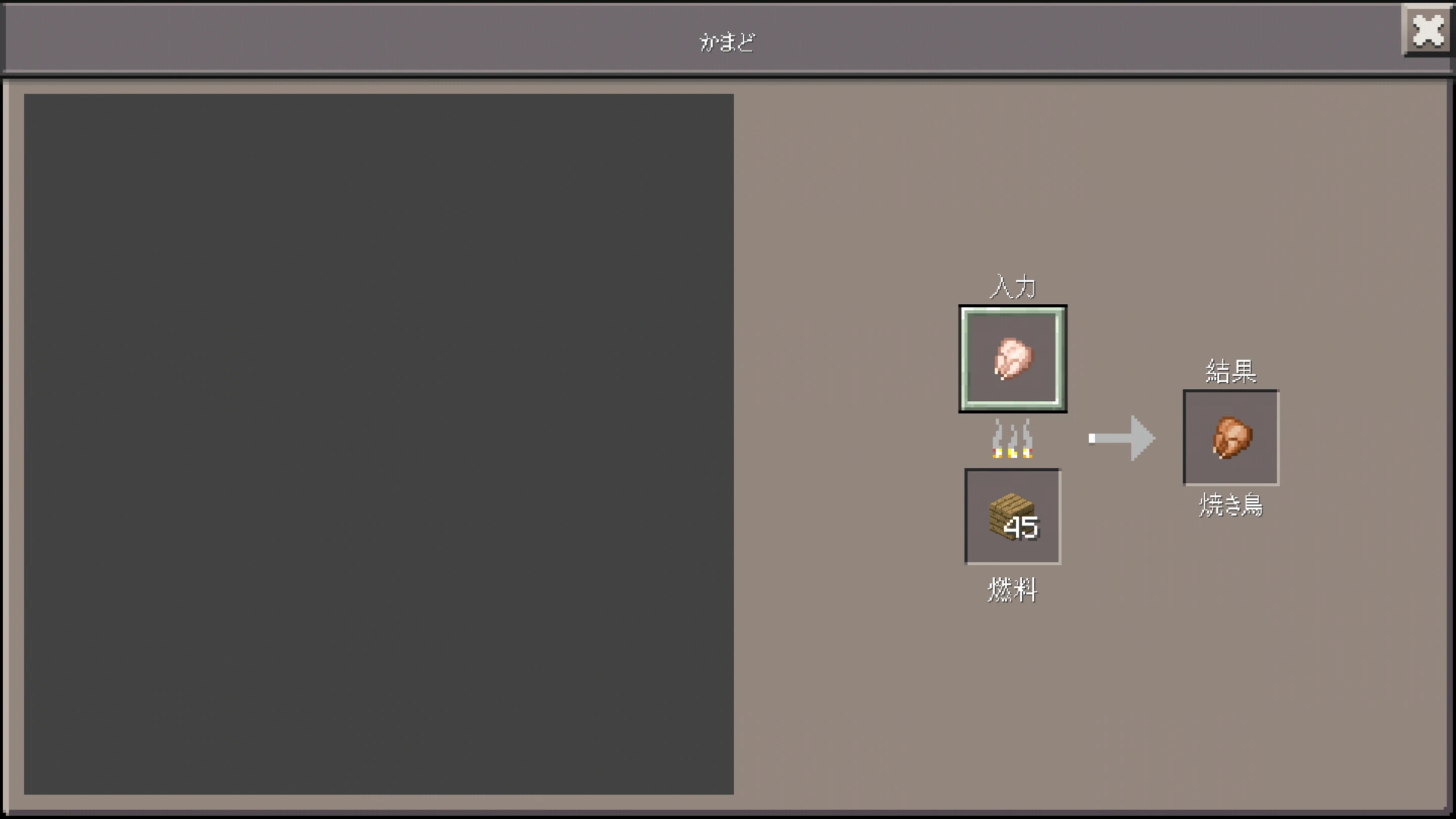Click the burning flame fuel indicator

(x=1012, y=452)
